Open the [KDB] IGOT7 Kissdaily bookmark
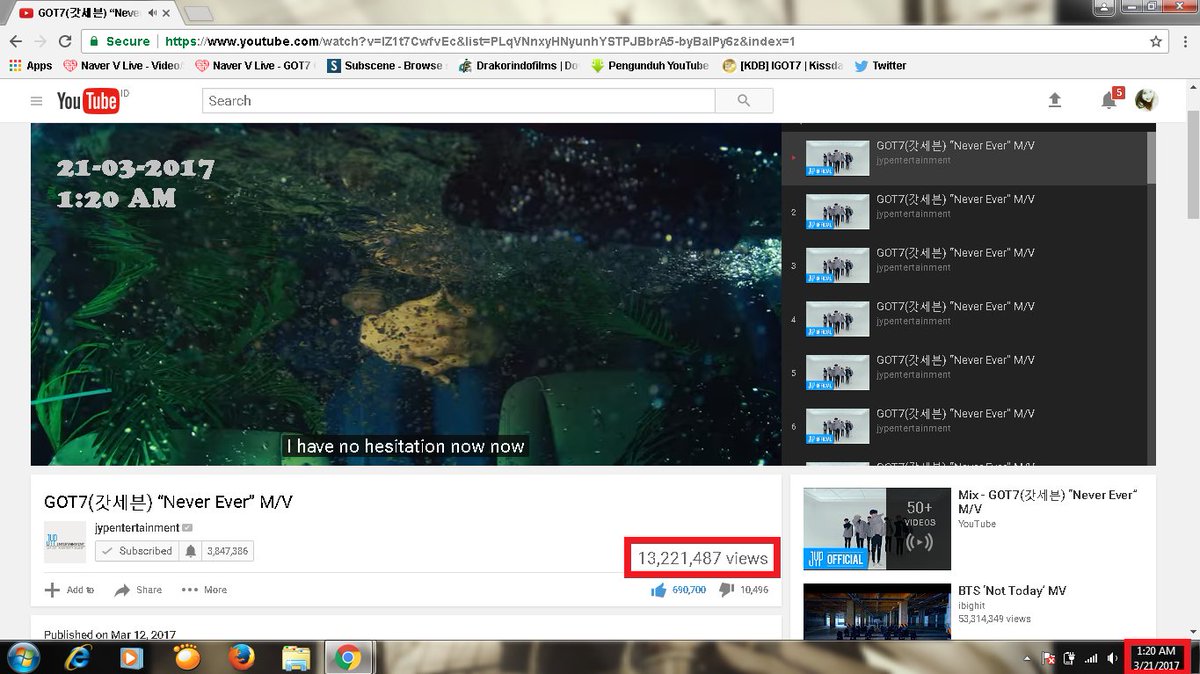The height and width of the screenshot is (674, 1200). tap(783, 66)
